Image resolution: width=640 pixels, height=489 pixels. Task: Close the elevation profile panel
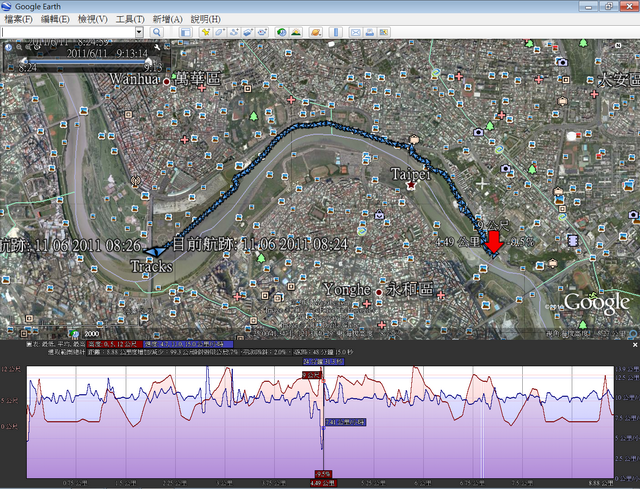click(635, 345)
